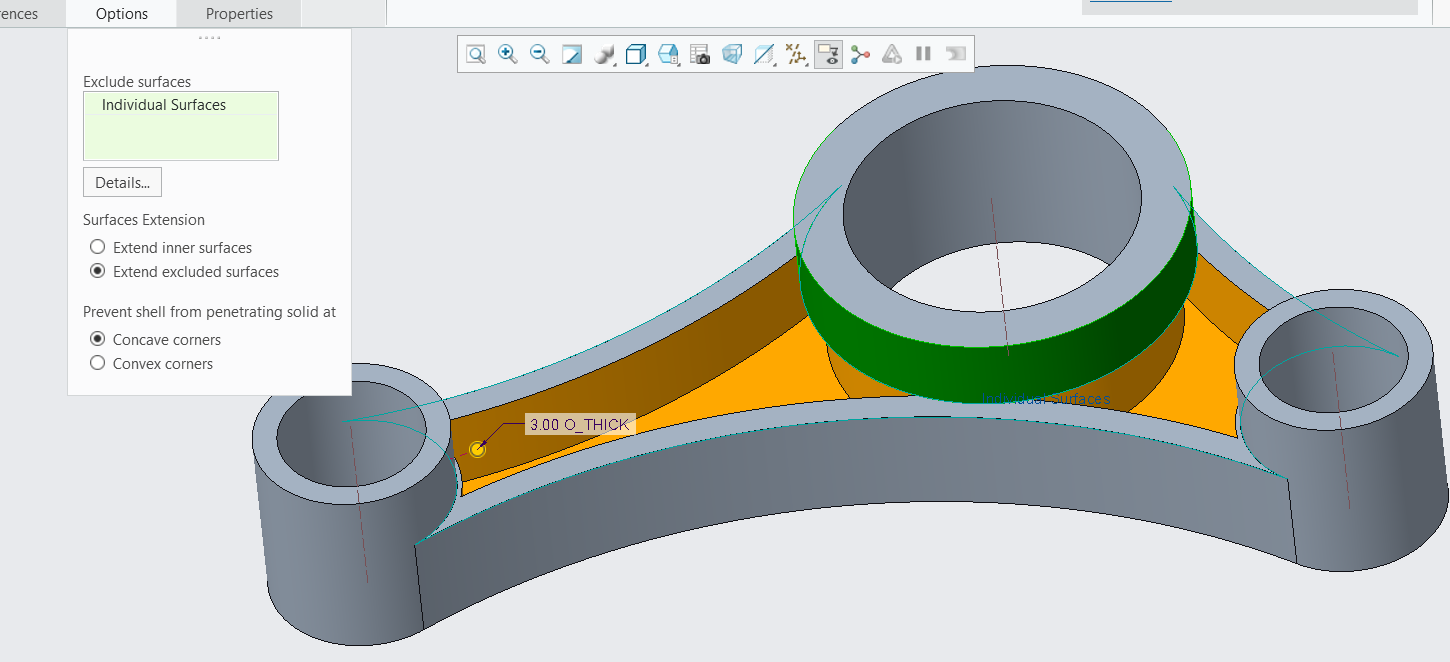This screenshot has width=1450, height=662.
Task: Pause the shell feature tool
Action: point(923,54)
